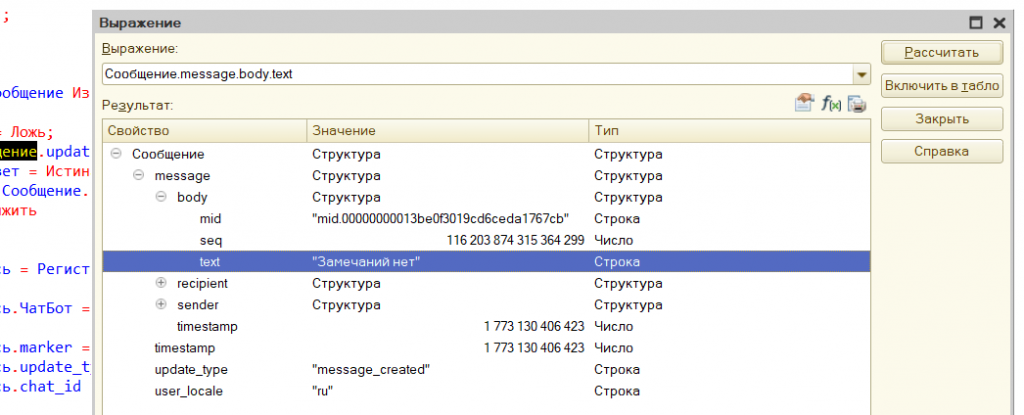Image resolution: width=1024 pixels, height=415 pixels.
Task: Click the value "Замечаний нет"
Action: (x=366, y=262)
